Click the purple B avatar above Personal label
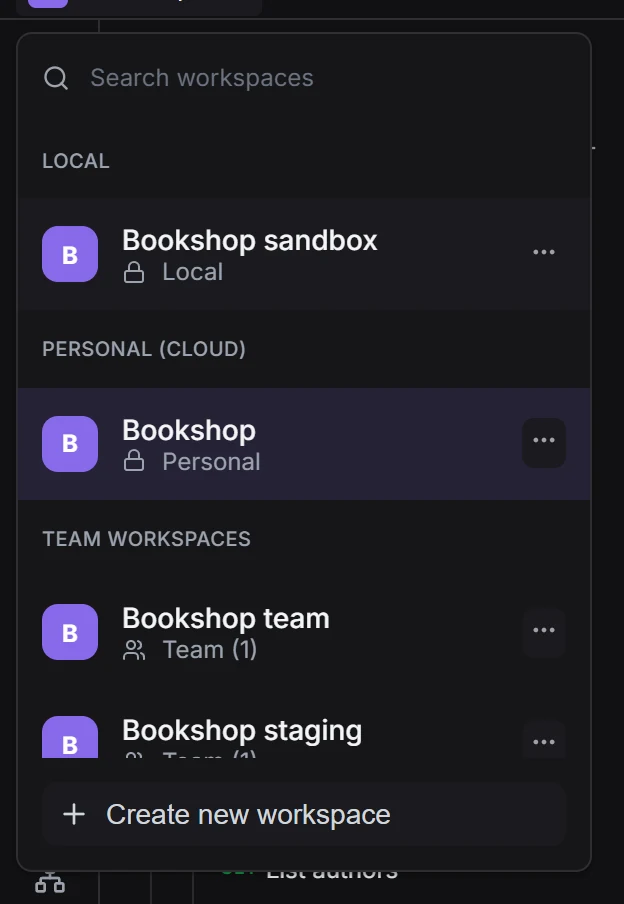 [70, 444]
